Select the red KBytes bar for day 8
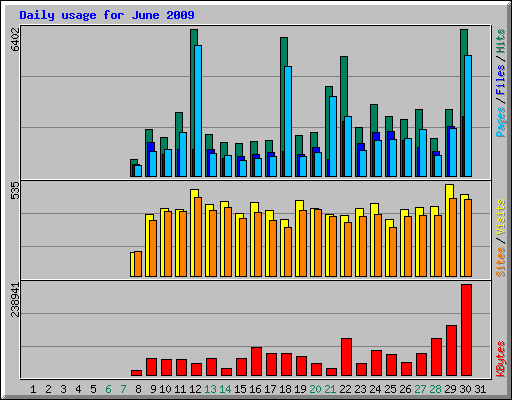 [x=136, y=373]
